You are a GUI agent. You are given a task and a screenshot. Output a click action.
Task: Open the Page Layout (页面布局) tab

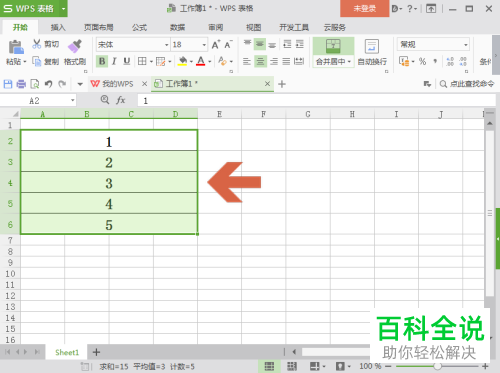click(x=98, y=27)
